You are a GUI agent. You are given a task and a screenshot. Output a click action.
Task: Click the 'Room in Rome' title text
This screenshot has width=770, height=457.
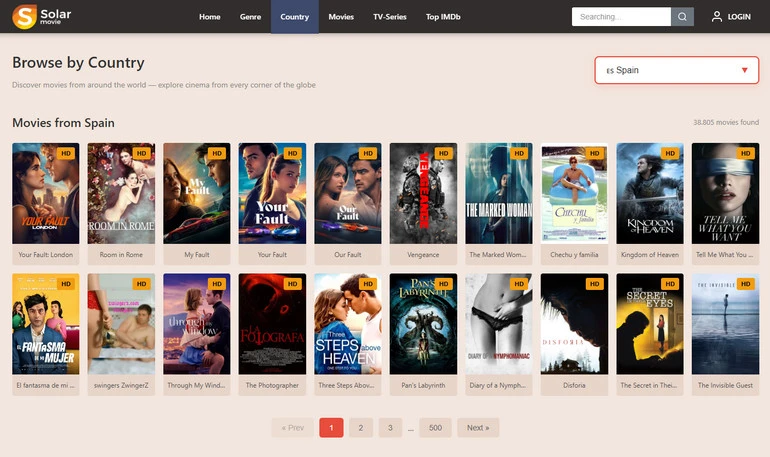click(x=121, y=255)
